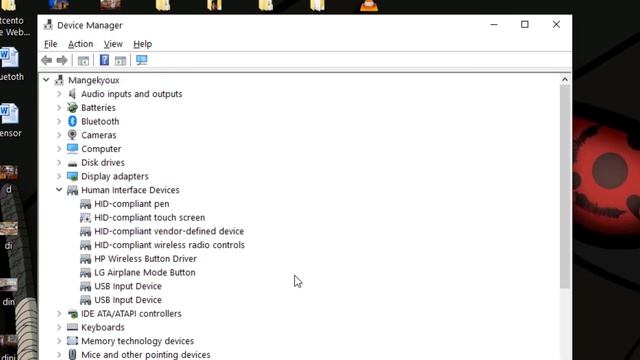The width and height of the screenshot is (640, 360).
Task: Click Scan for hardware changes monitor icon
Action: (x=142, y=60)
